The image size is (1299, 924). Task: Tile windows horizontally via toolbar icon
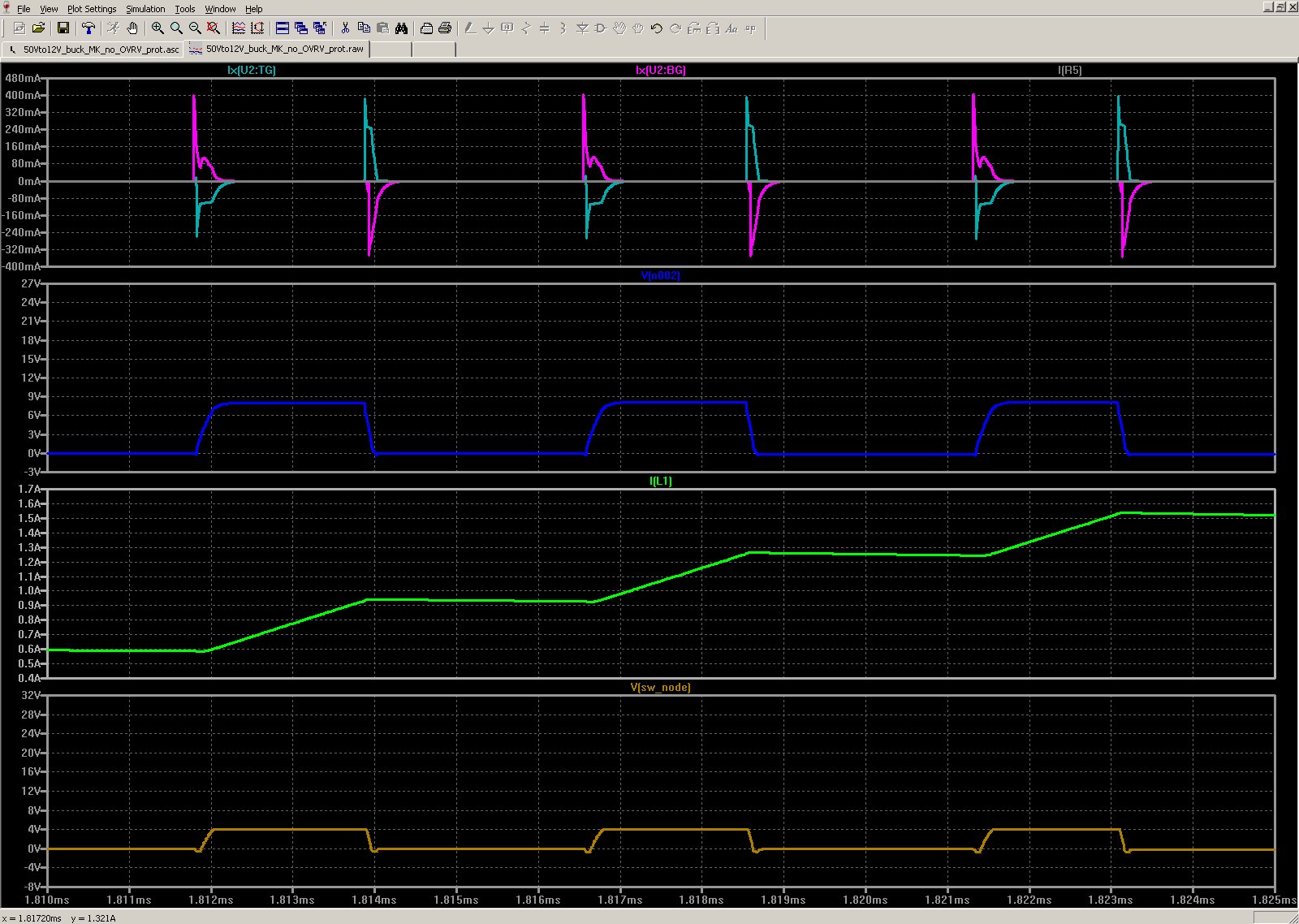tap(283, 28)
